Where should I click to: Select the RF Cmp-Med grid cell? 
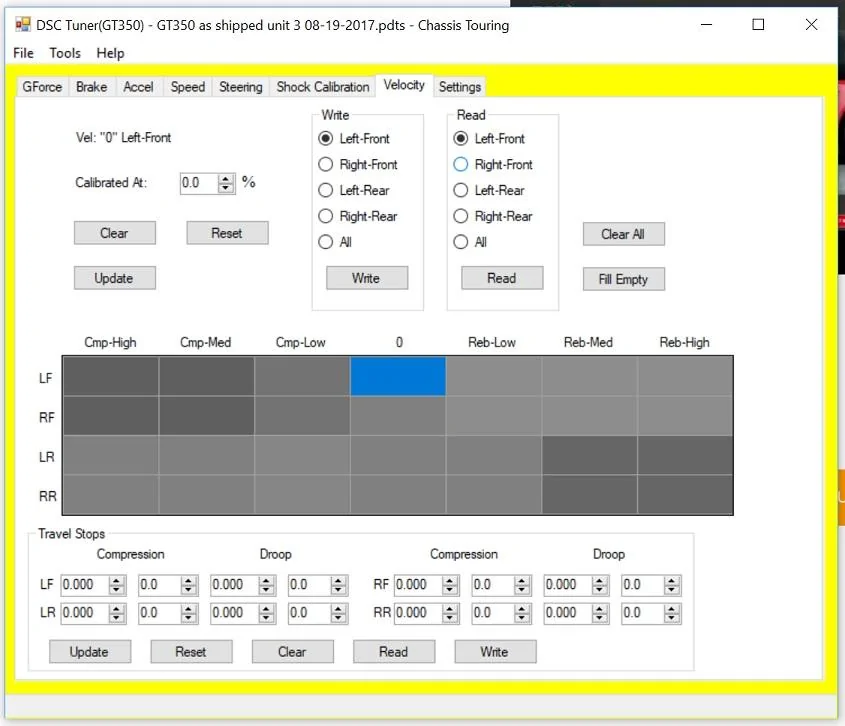pos(206,416)
